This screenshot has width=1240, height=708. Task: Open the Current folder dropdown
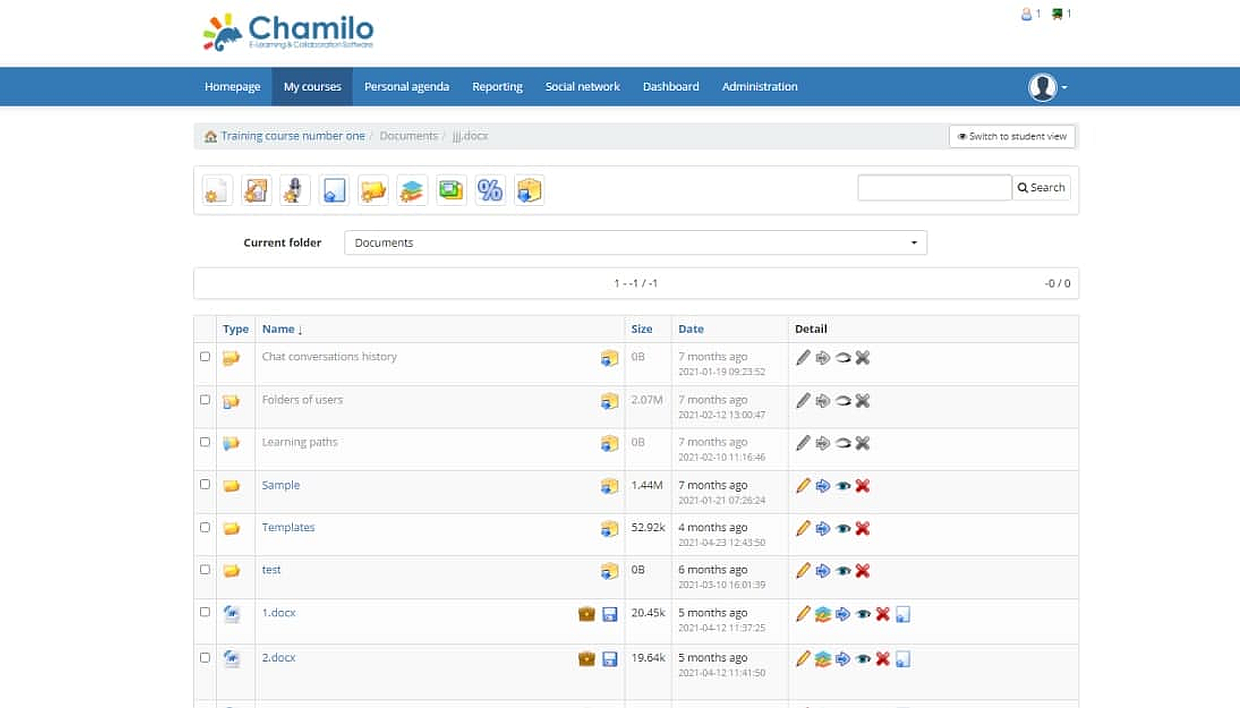point(635,243)
